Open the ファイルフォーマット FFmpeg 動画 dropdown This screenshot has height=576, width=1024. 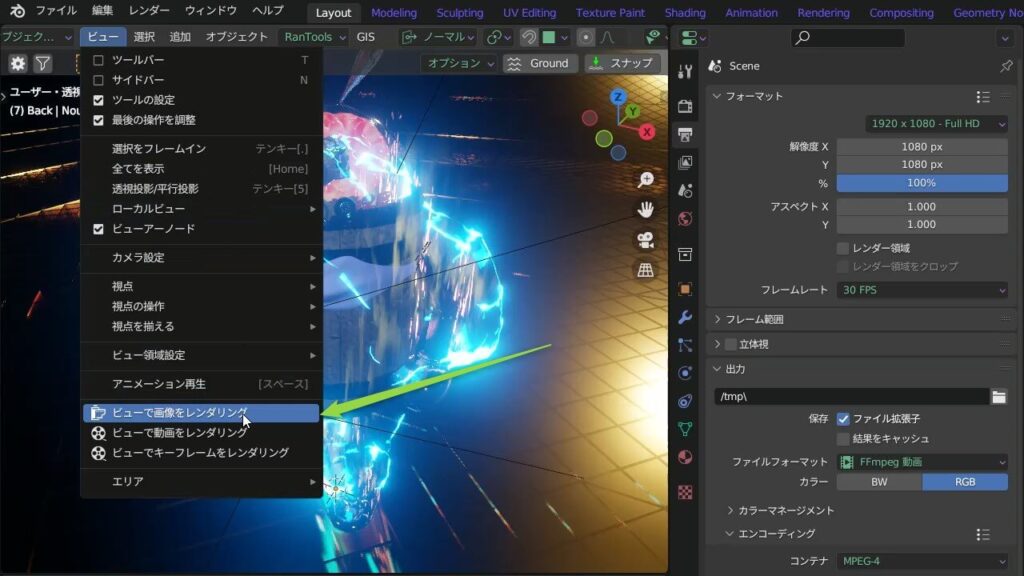click(922, 462)
